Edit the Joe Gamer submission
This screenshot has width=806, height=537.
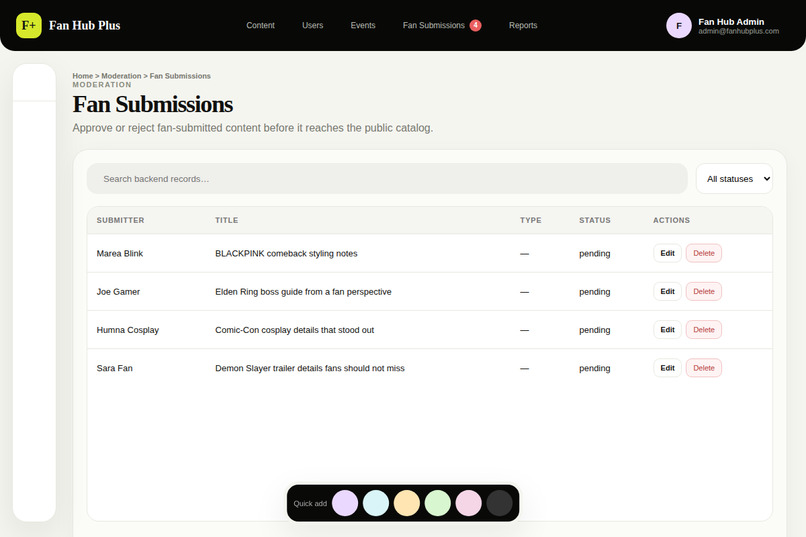[667, 291]
